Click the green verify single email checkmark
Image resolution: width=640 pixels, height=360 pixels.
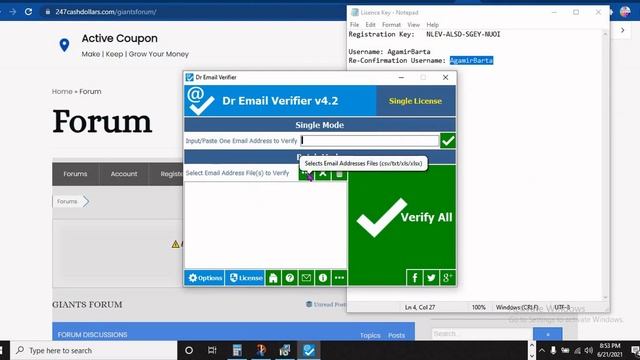click(x=448, y=141)
